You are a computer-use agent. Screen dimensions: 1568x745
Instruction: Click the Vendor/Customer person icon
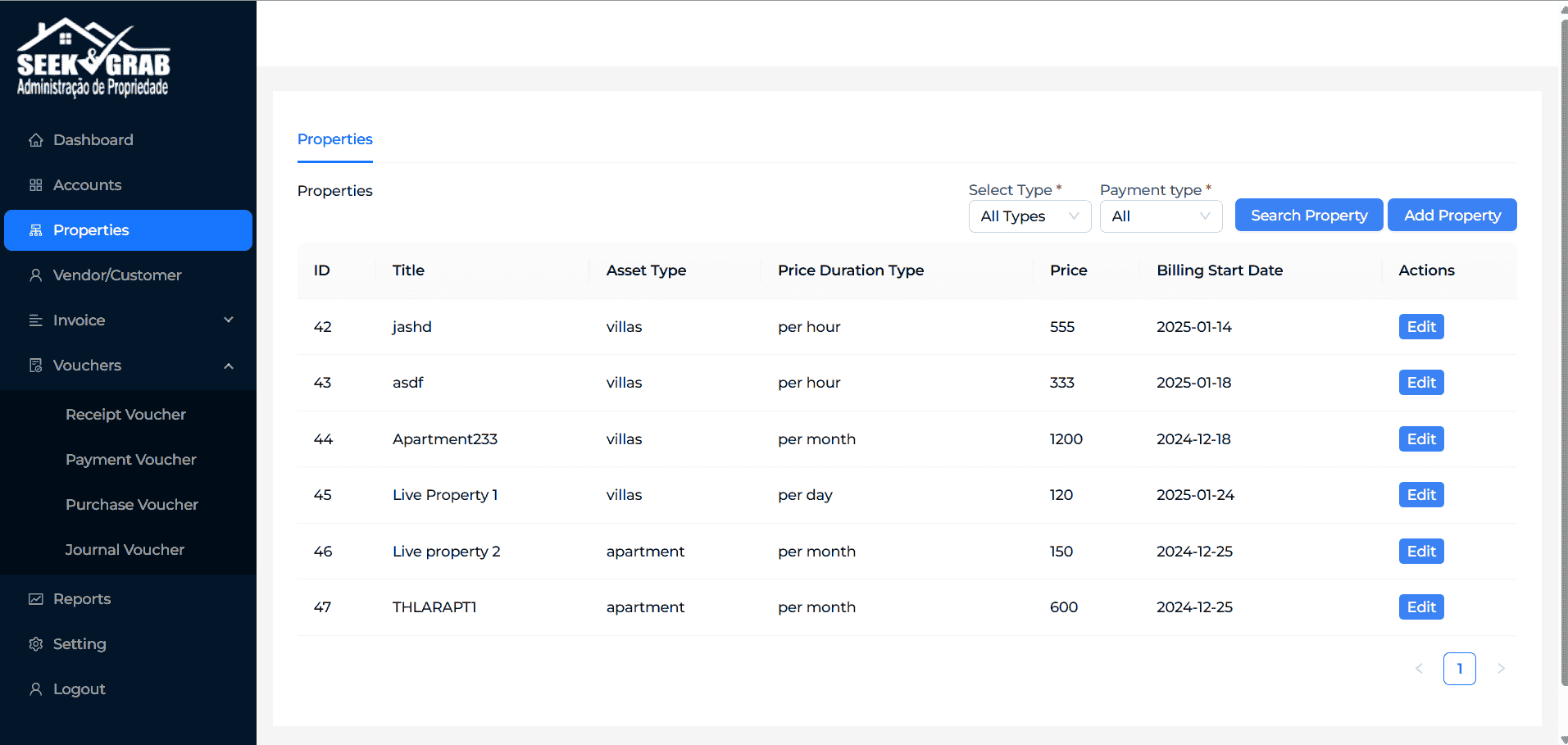point(35,275)
